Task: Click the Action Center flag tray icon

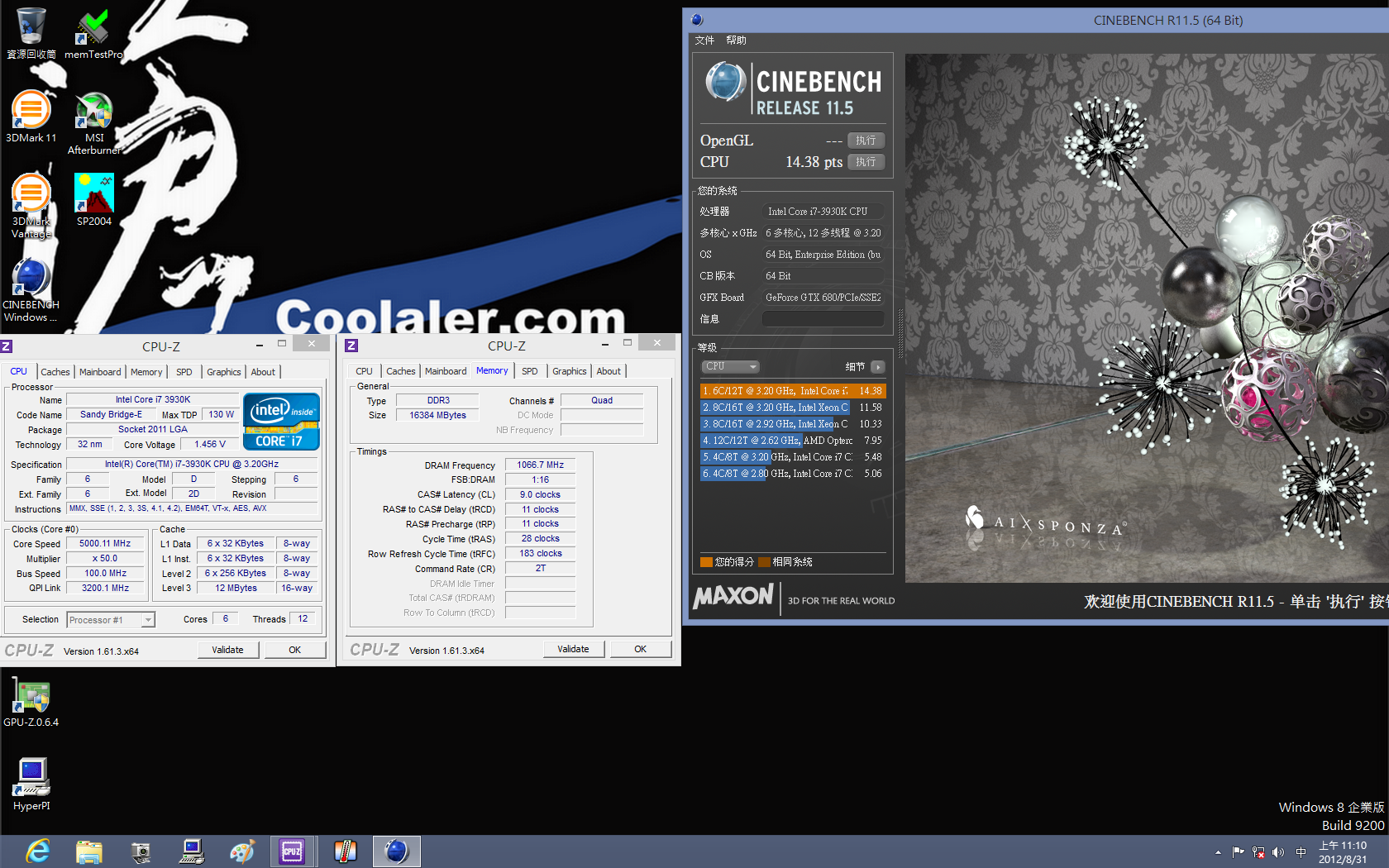Action: [1238, 852]
